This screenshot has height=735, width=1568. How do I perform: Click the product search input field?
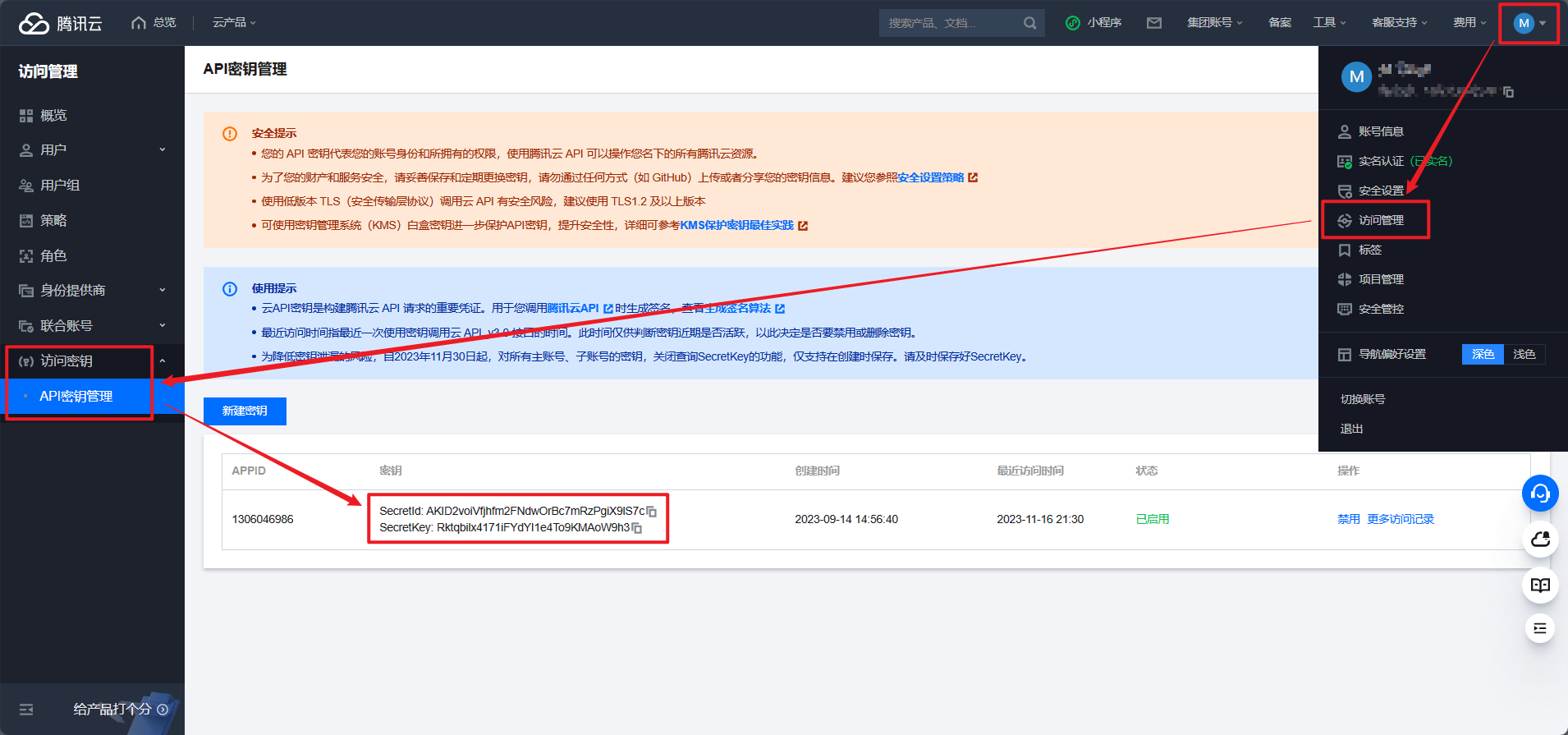click(948, 23)
